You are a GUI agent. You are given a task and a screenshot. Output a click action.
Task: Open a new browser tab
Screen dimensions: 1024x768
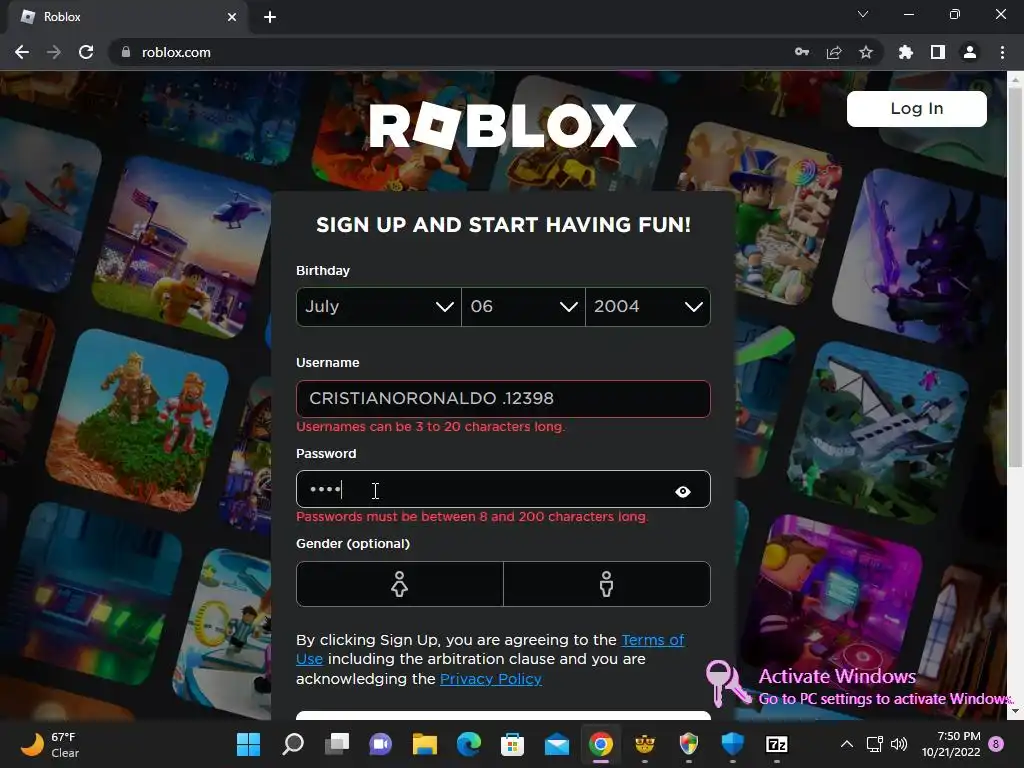pyautogui.click(x=270, y=17)
